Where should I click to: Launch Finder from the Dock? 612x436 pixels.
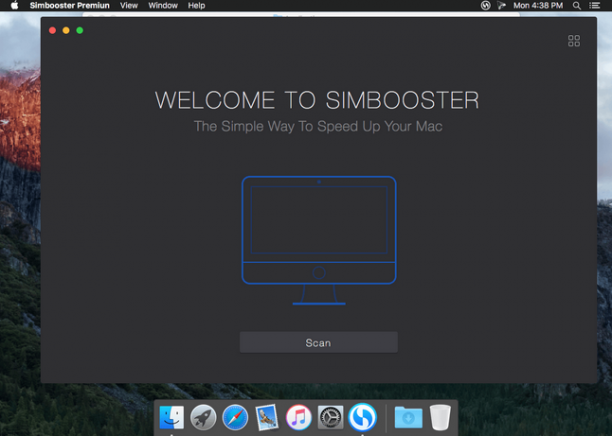pos(171,417)
